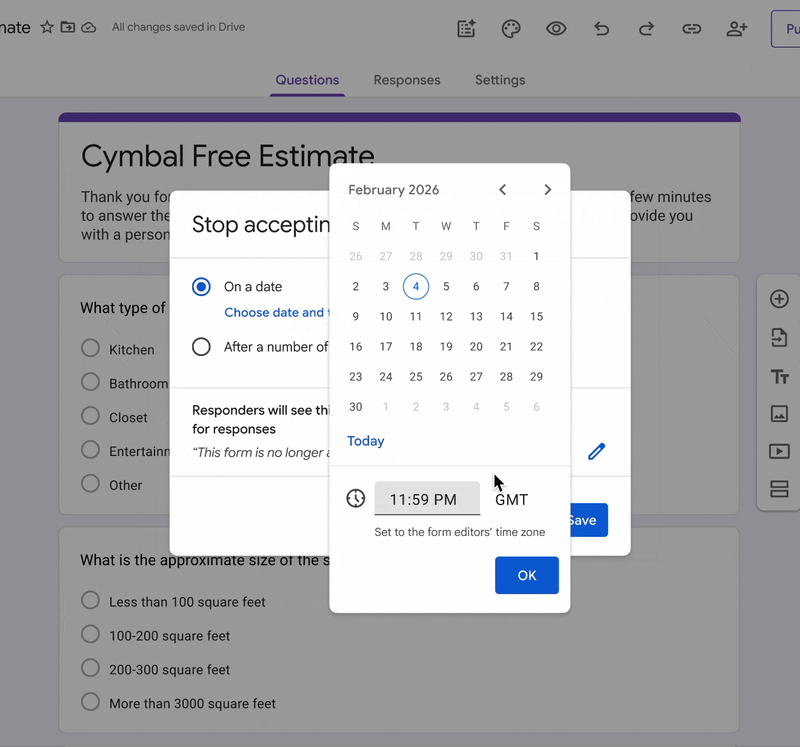Click the previous month chevron in the calendar

(502, 189)
